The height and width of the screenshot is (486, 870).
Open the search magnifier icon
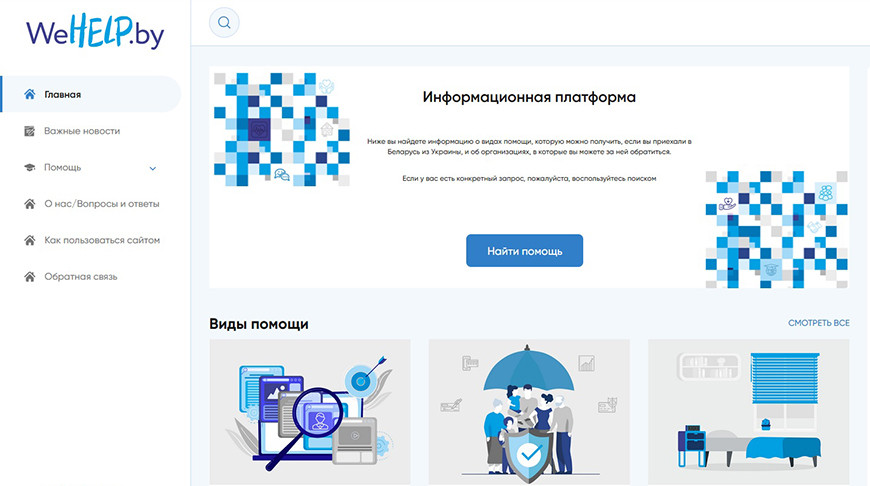point(224,23)
